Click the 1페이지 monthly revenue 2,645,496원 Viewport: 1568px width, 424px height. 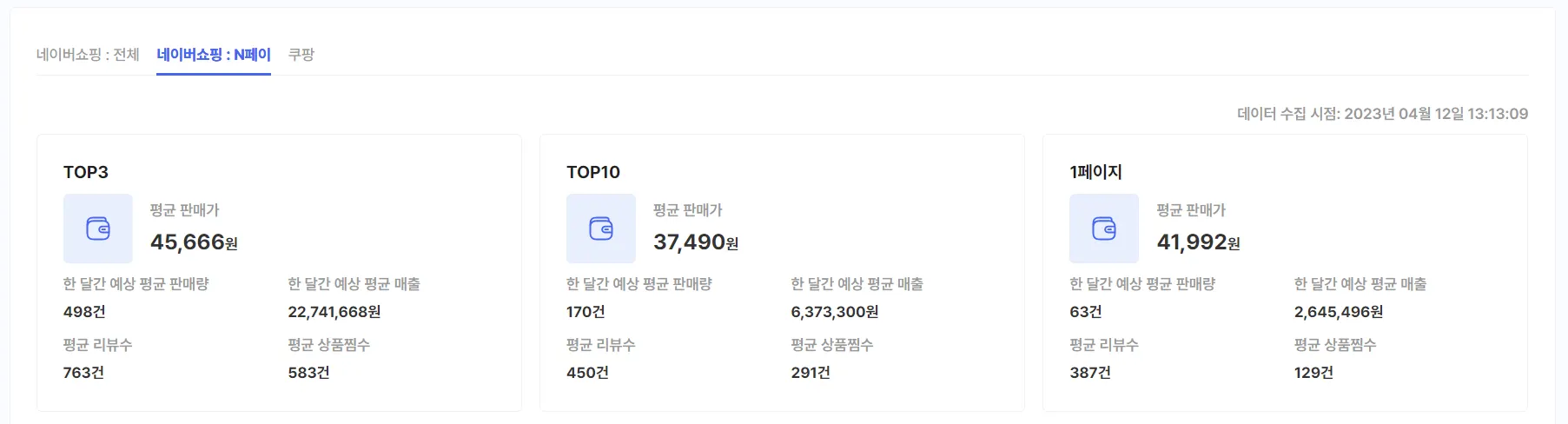[x=1339, y=312]
